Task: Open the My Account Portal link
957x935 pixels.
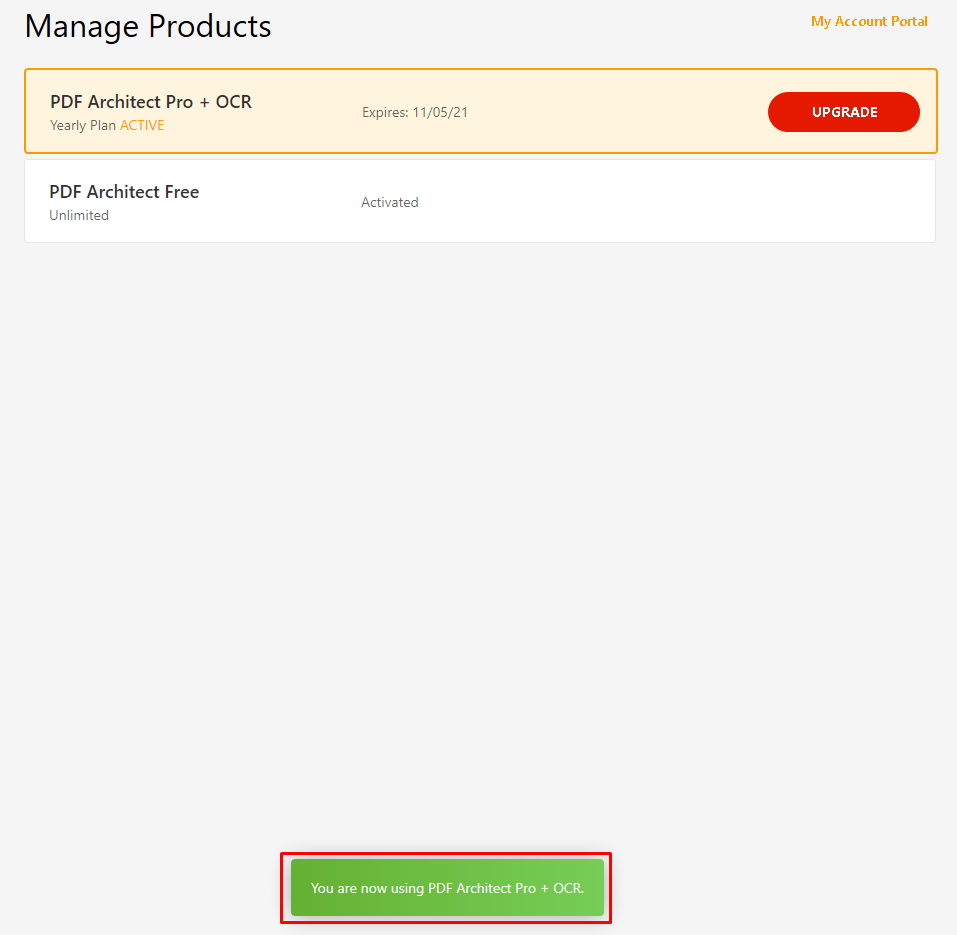Action: 869,21
